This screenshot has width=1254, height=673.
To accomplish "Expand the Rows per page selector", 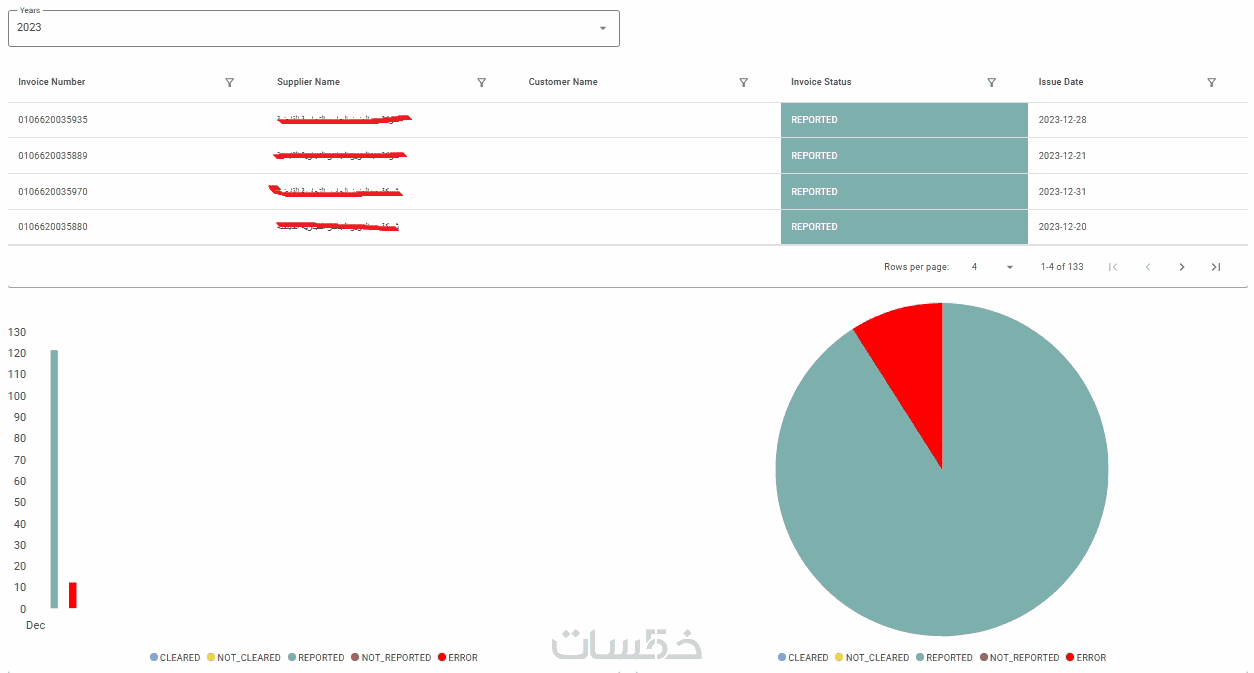I will [992, 267].
